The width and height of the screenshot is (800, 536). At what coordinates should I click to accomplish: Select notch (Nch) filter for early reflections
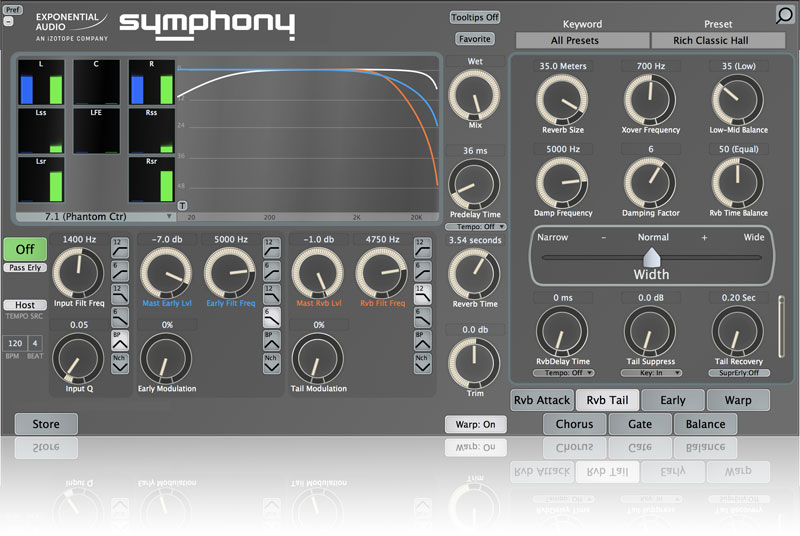pos(271,364)
